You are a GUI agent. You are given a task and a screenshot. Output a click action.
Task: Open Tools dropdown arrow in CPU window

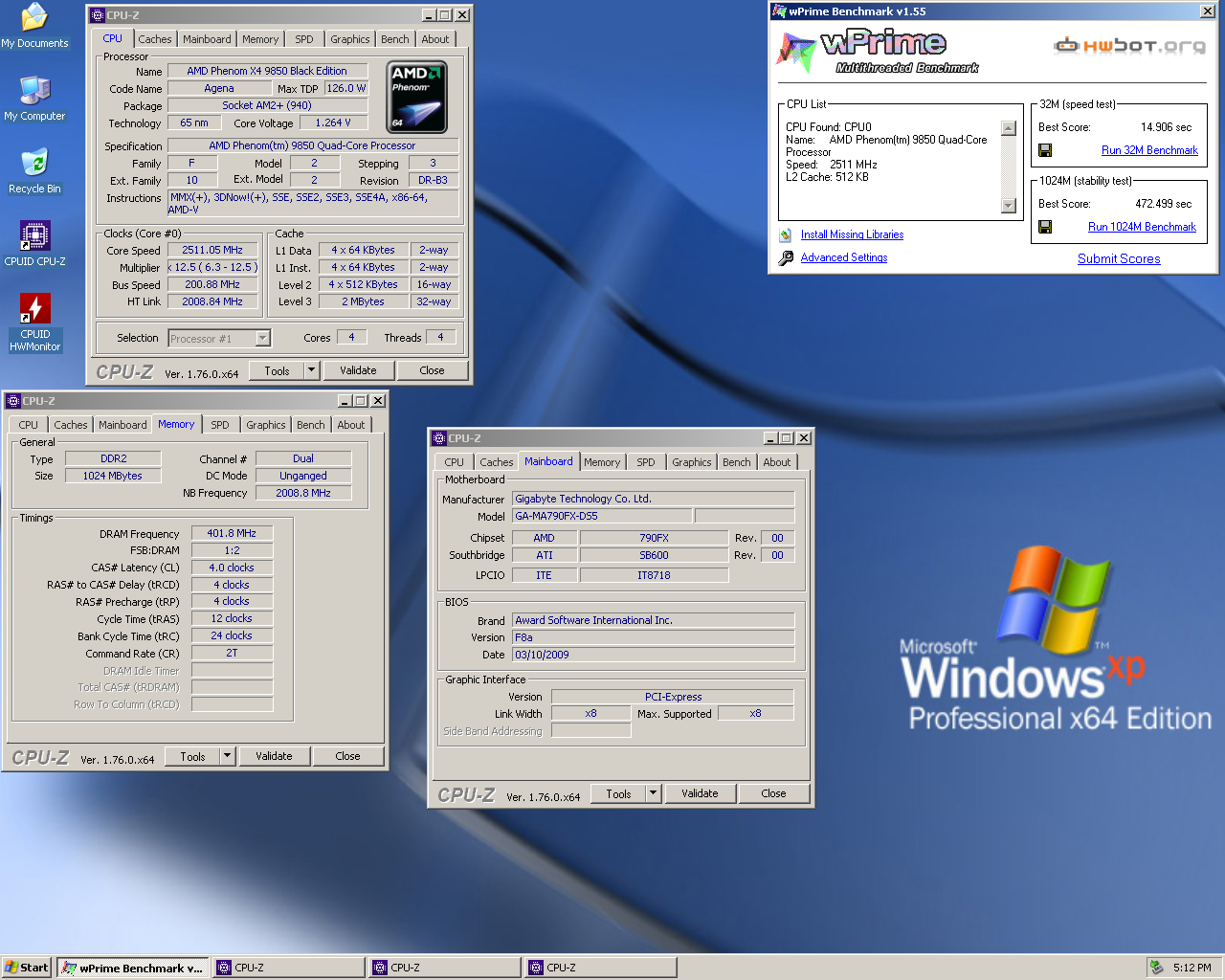[311, 370]
